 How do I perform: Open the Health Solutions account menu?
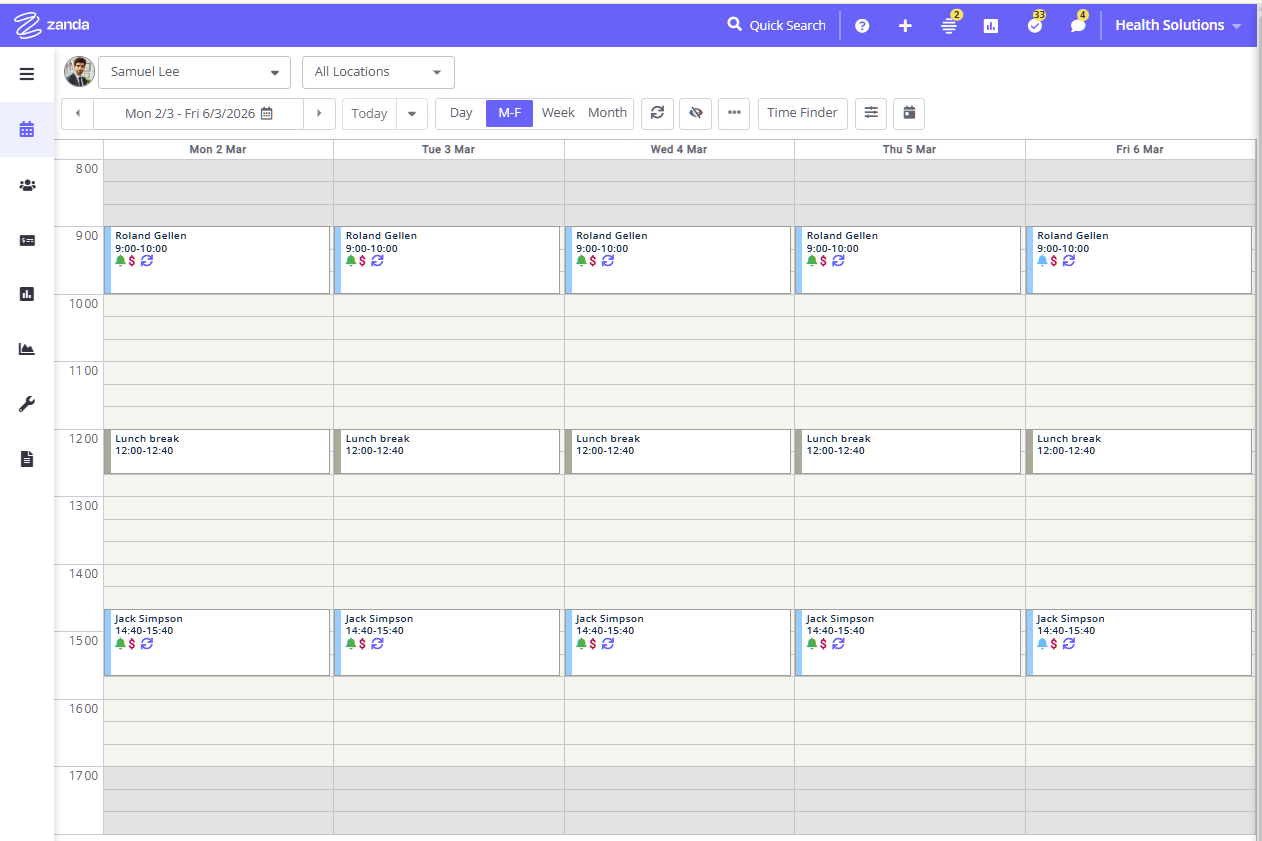click(1178, 26)
